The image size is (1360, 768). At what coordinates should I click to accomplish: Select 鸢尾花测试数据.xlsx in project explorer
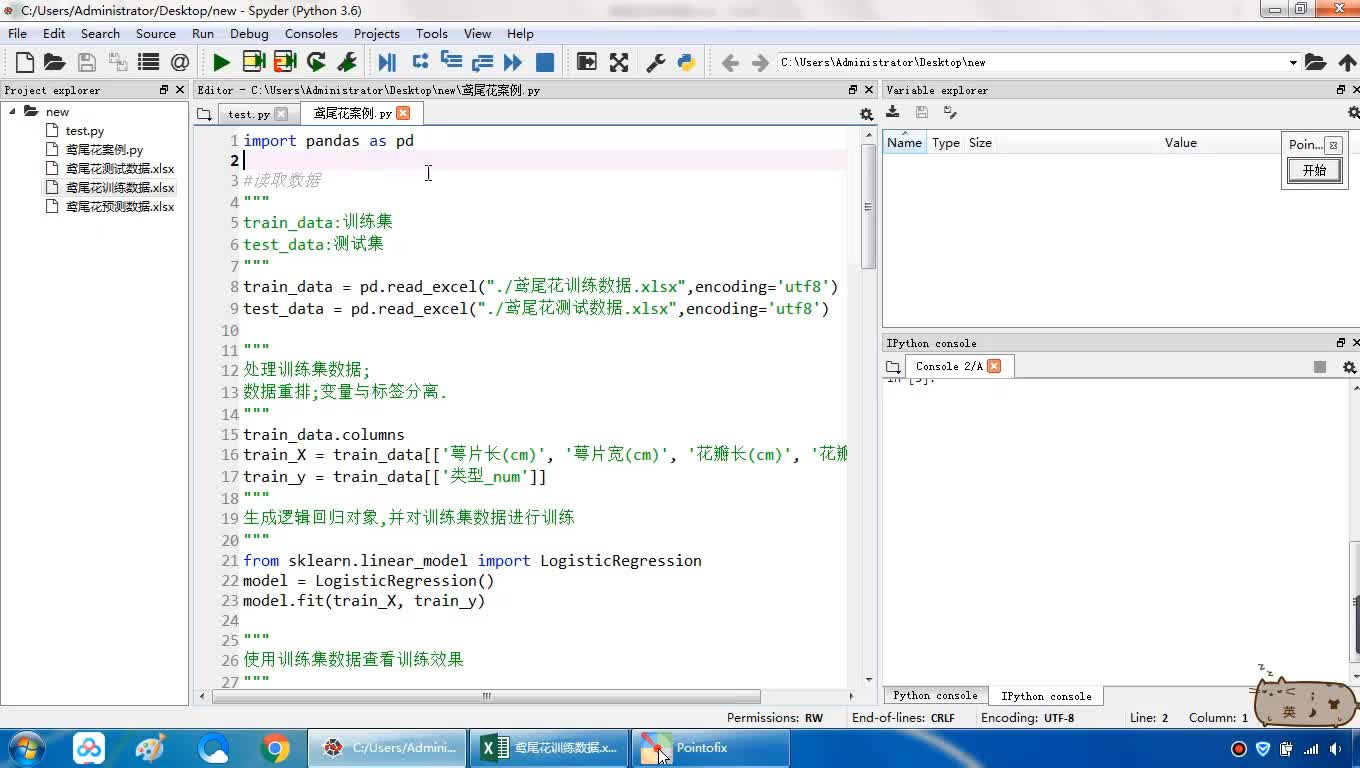(x=119, y=169)
